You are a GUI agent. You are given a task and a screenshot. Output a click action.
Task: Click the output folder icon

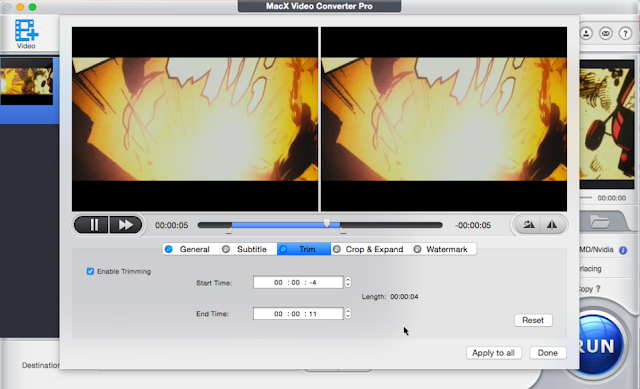[600, 222]
